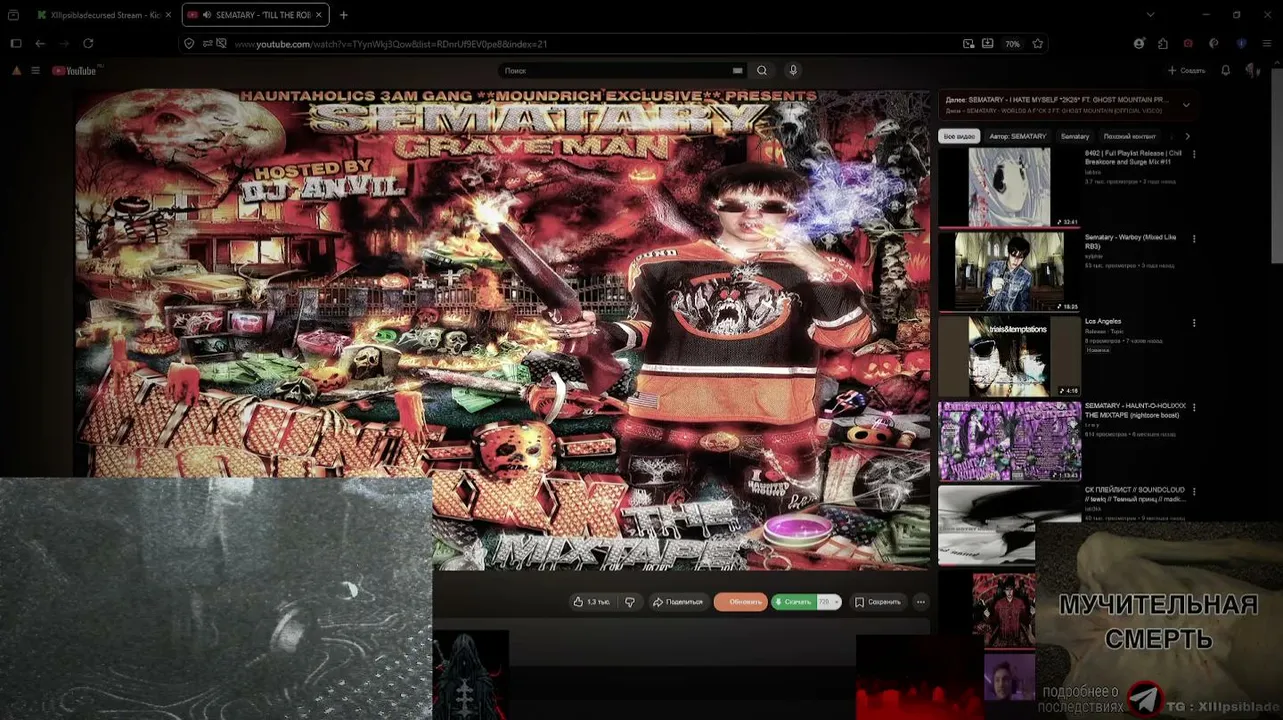Open the browser application menu

tap(1265, 44)
